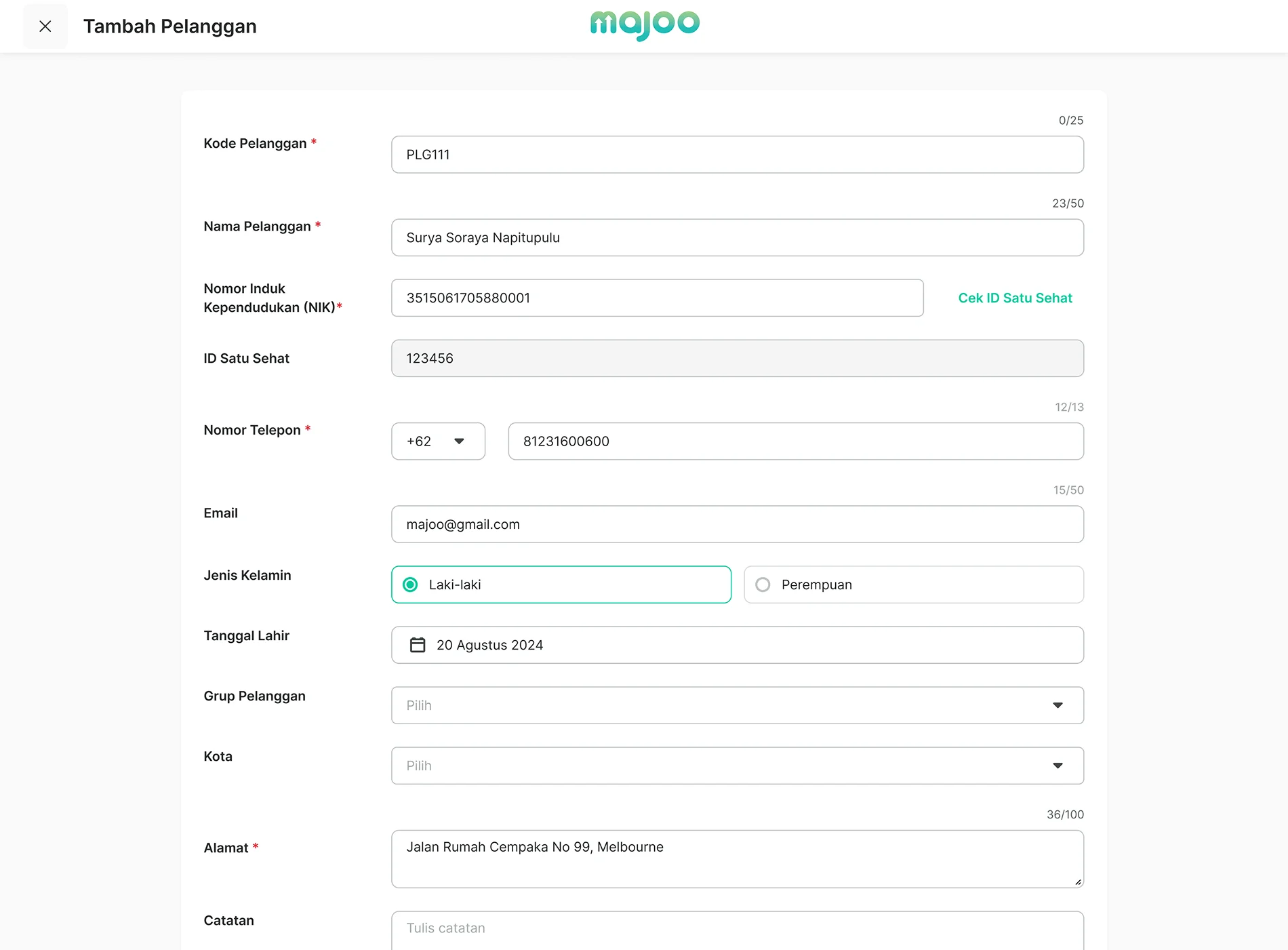Click the majoo logo

[645, 25]
